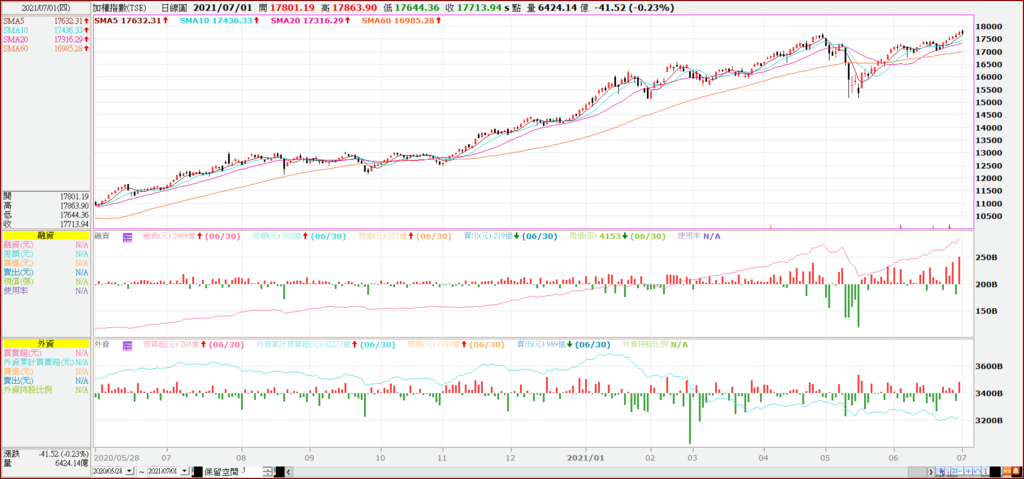Click sidebar 使用率 N/A row
Viewport: 1024px width, 479px height.
coord(46,290)
